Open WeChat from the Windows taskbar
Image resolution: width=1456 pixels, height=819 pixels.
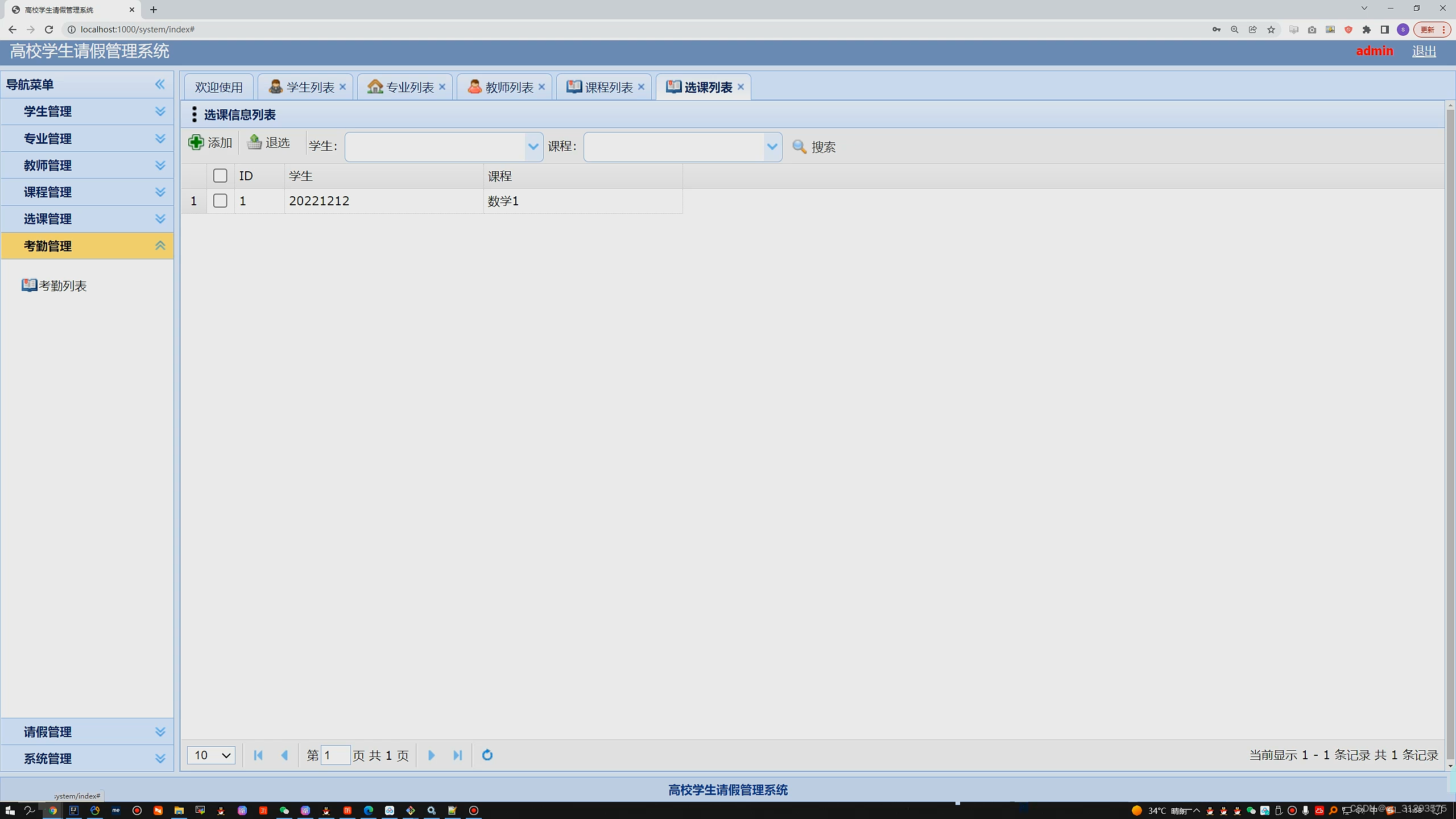[284, 810]
